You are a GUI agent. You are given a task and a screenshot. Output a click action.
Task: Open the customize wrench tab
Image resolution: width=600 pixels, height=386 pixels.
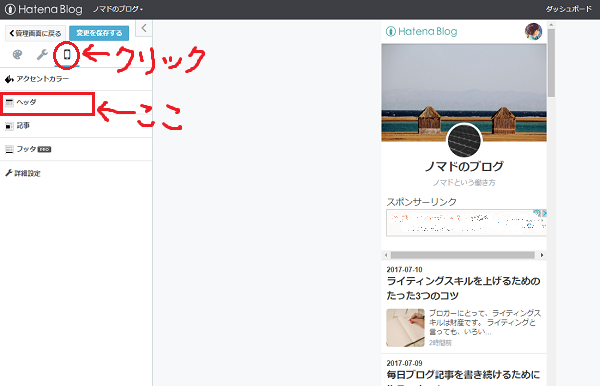point(42,55)
